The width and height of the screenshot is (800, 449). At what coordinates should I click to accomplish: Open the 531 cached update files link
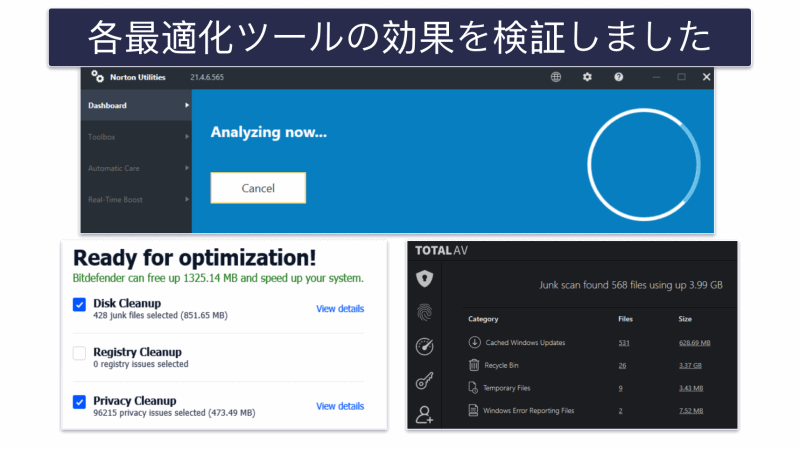tap(623, 343)
